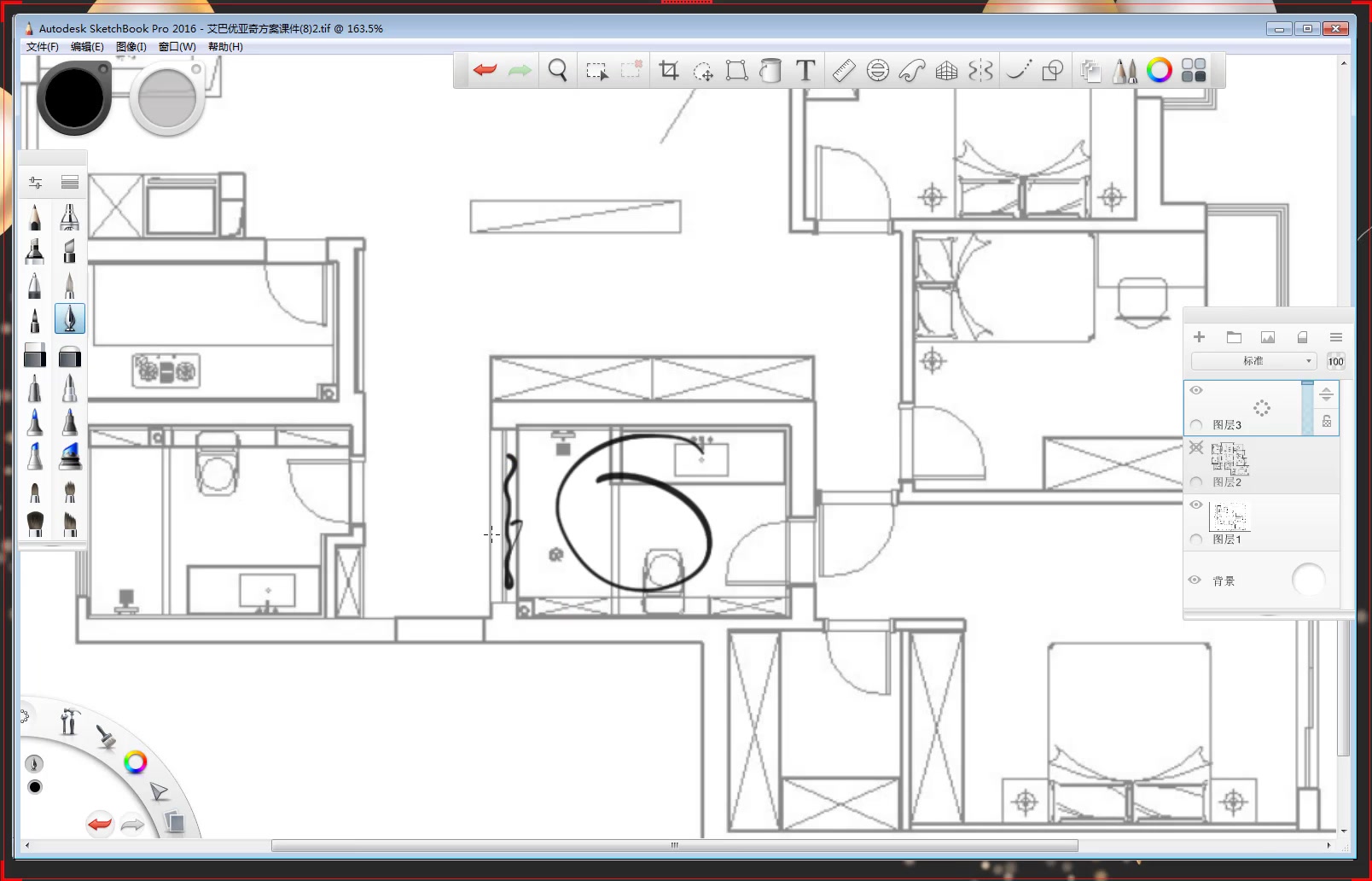Click the radio circle beside 图层2

click(x=1196, y=482)
